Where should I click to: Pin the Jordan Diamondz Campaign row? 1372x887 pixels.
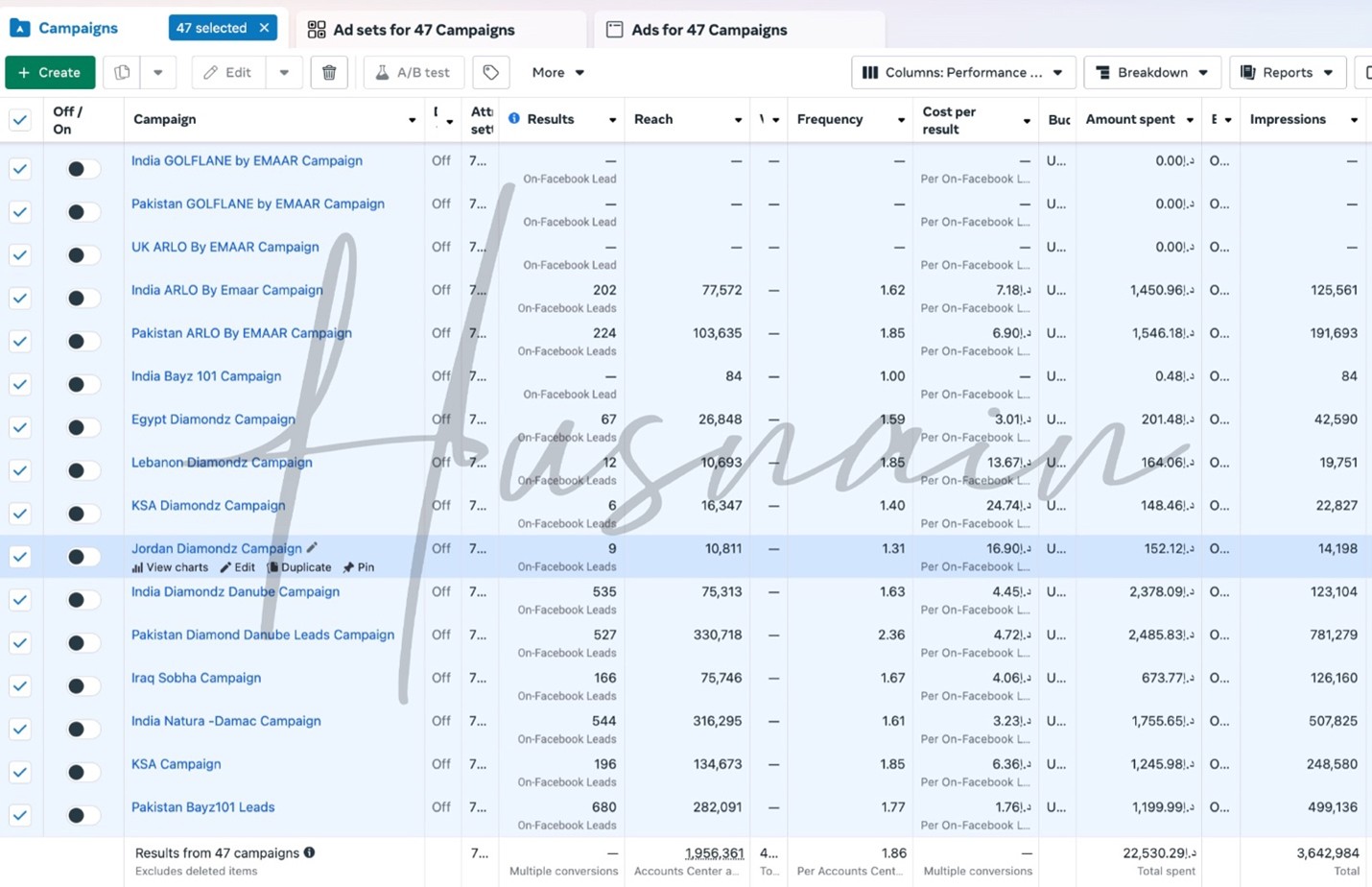click(x=359, y=567)
